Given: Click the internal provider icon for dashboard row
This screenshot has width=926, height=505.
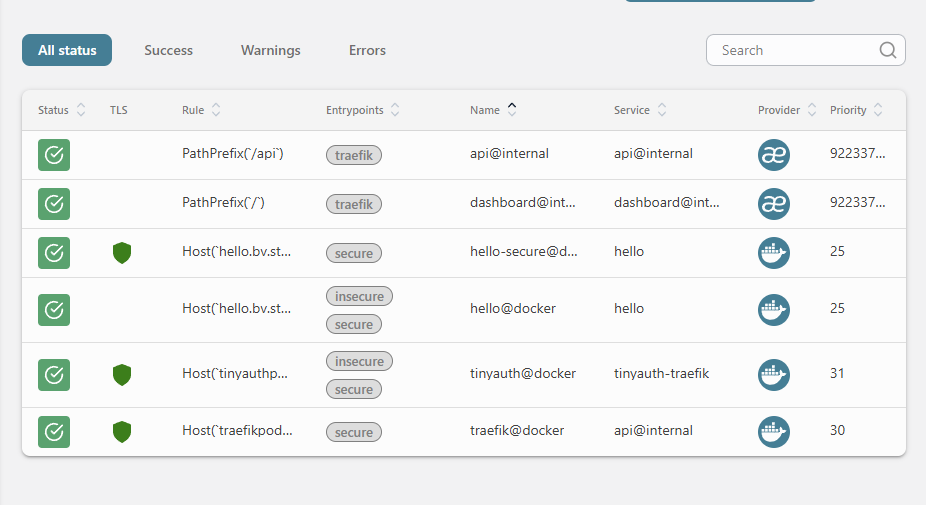Looking at the screenshot, I should point(774,204).
